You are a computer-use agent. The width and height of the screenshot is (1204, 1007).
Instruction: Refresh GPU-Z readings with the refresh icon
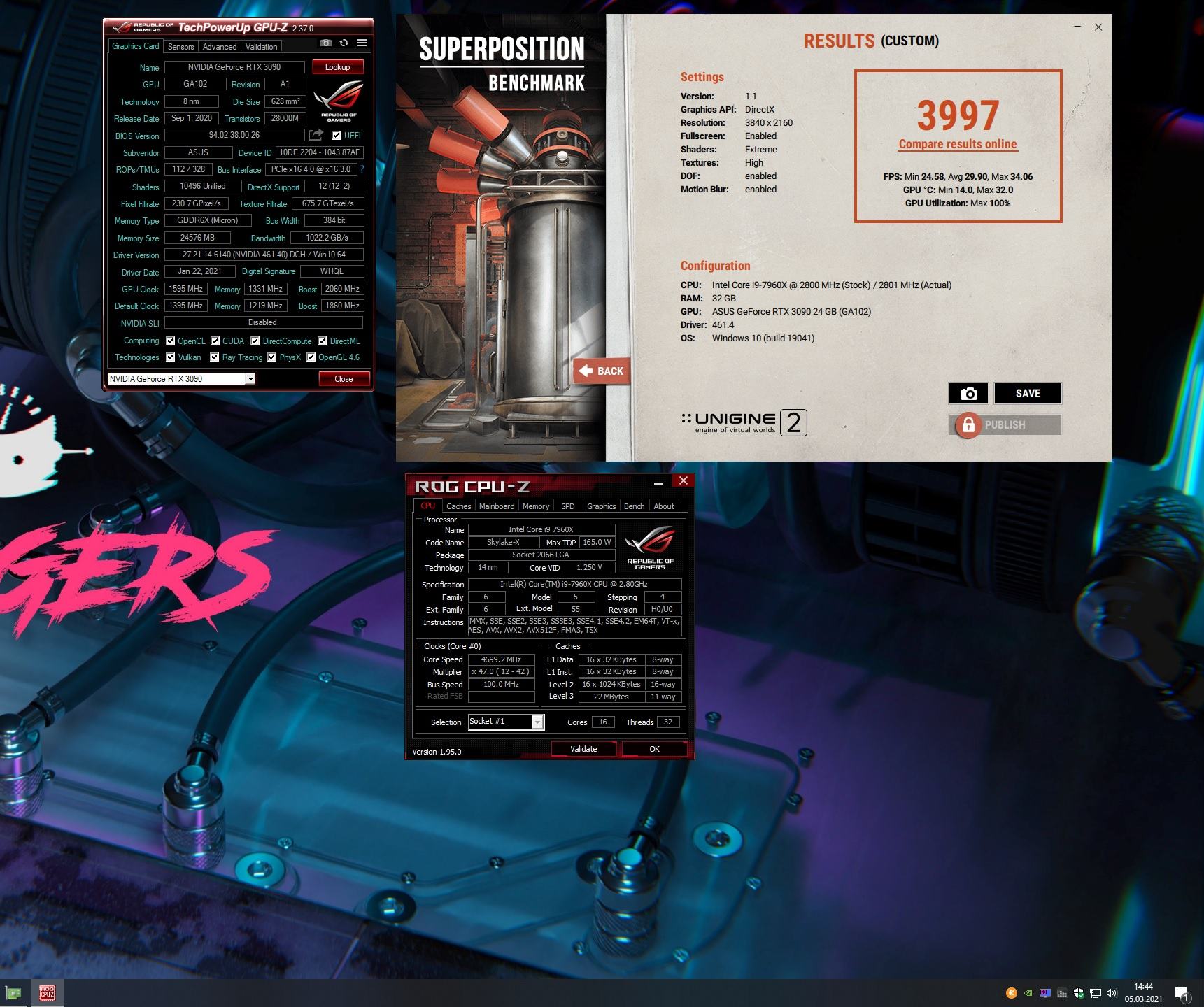pyautogui.click(x=344, y=43)
